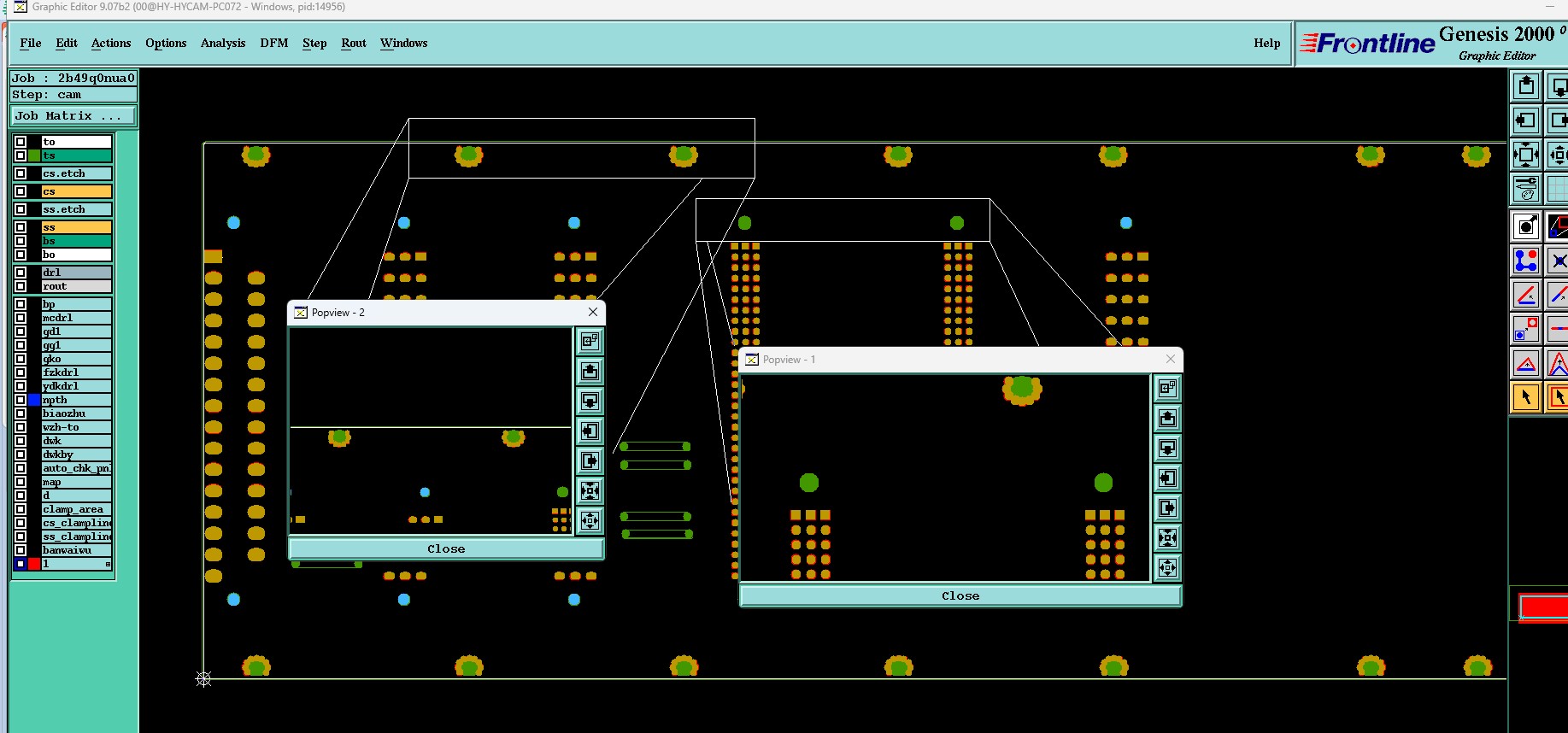Select the red-blue angle measure tool
1568x733 pixels.
(1526, 295)
